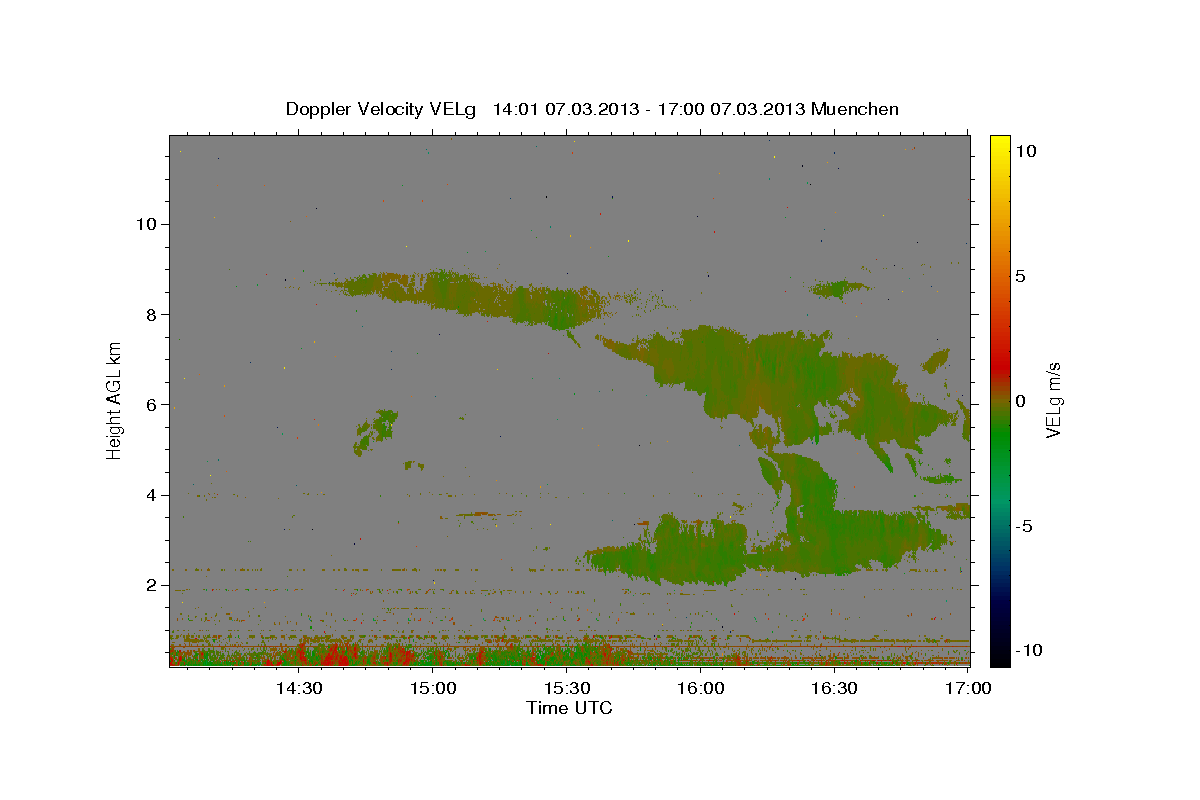The width and height of the screenshot is (1200, 800).
Task: Click the 16:00 time tick label
Action: [x=700, y=688]
